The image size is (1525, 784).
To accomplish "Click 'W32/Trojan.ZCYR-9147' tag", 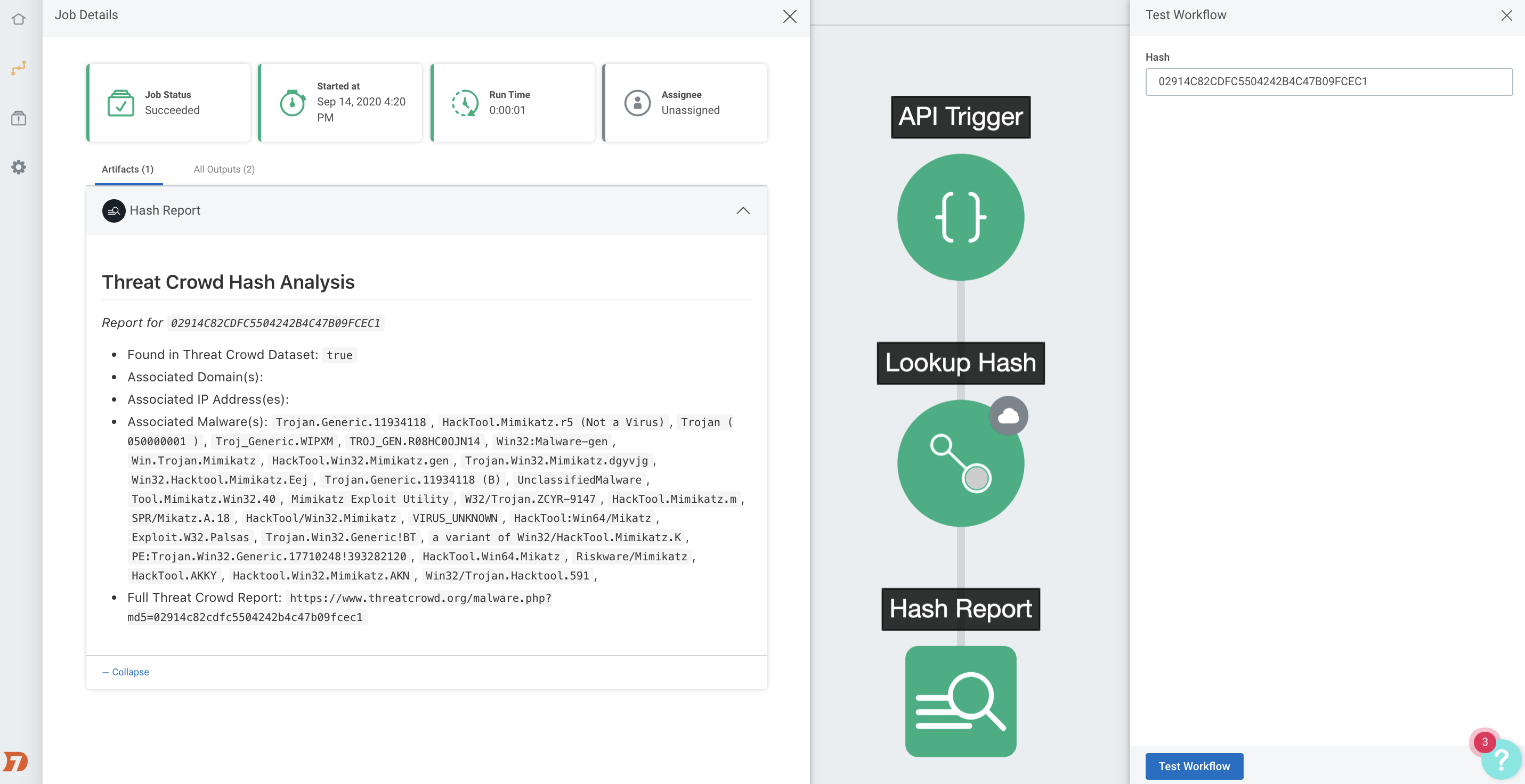I will click(x=530, y=499).
